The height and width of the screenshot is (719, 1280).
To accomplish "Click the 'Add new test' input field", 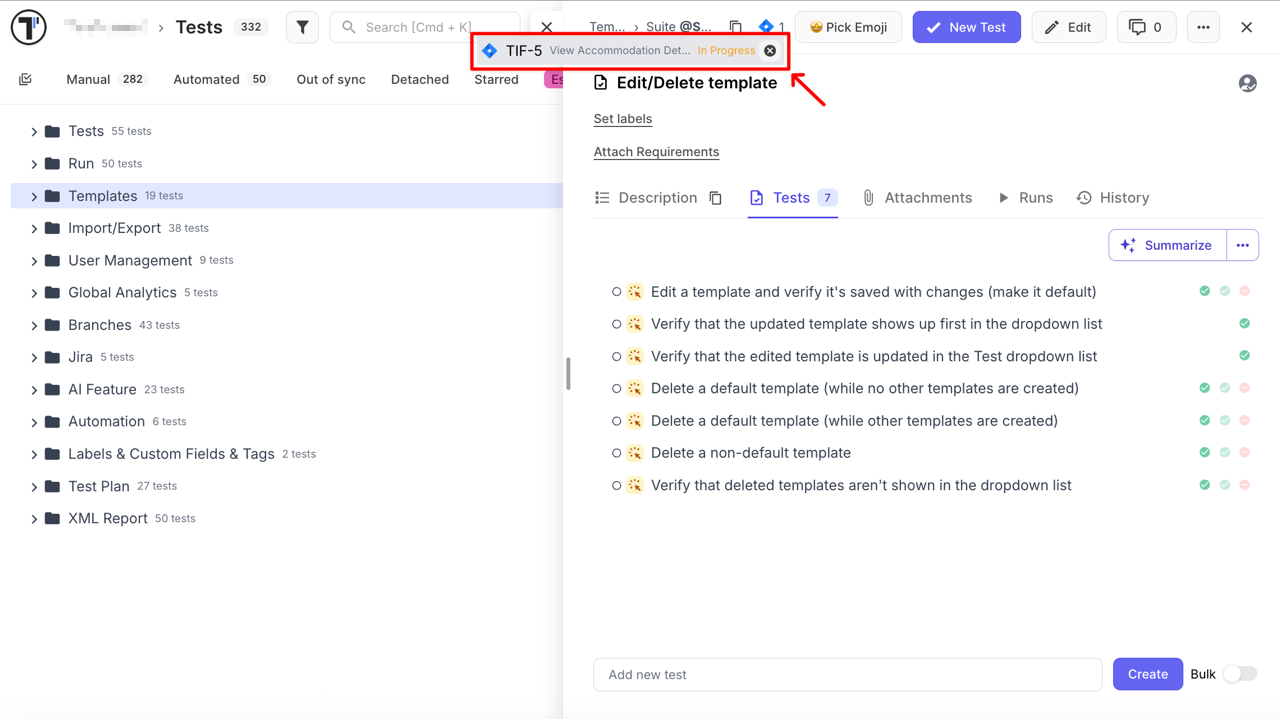I will pyautogui.click(x=847, y=674).
